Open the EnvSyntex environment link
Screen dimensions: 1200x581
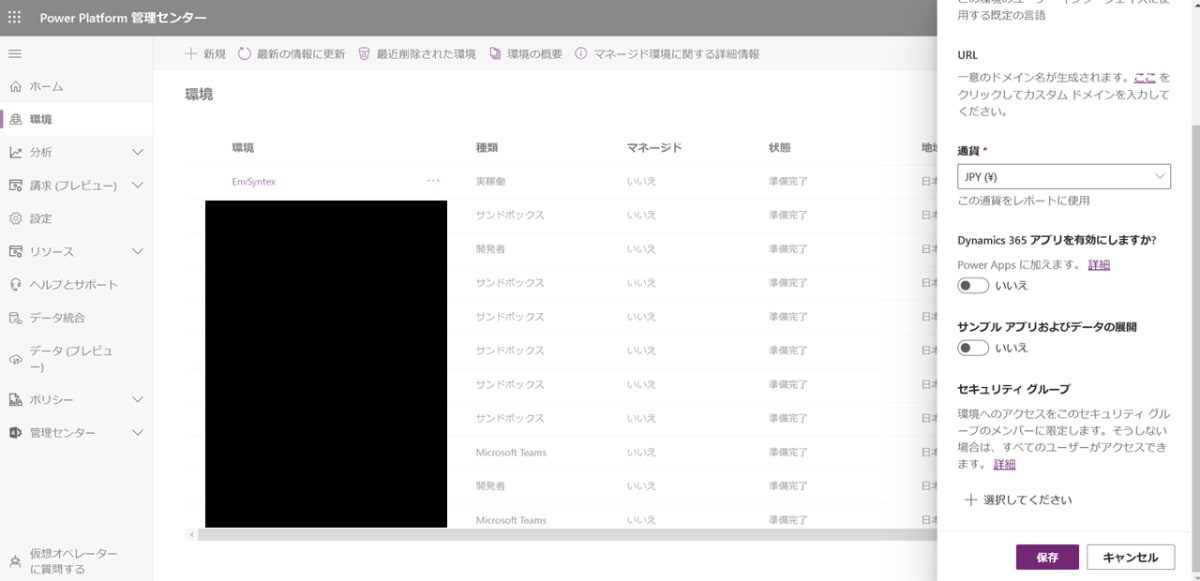pos(253,182)
